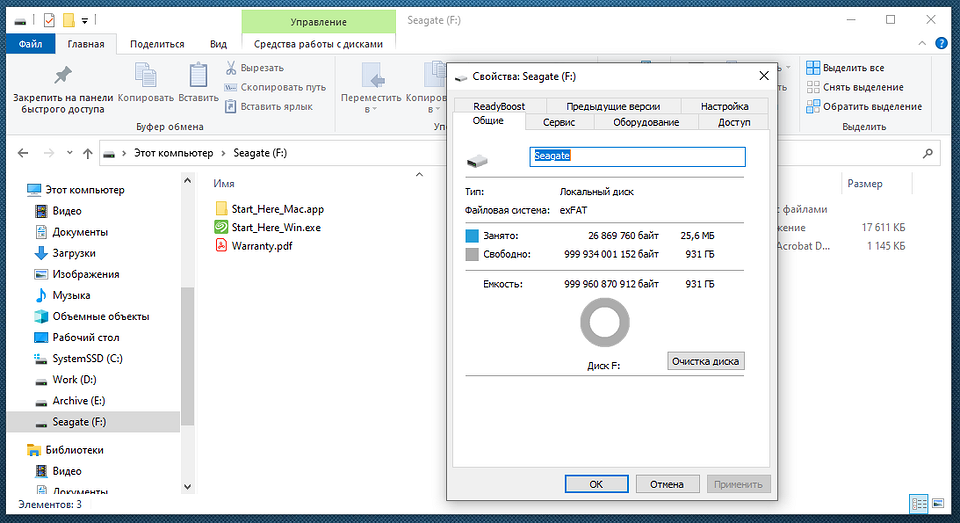The width and height of the screenshot is (960, 523).
Task: Select the Start_Here_Win.exe file
Action: coord(275,227)
